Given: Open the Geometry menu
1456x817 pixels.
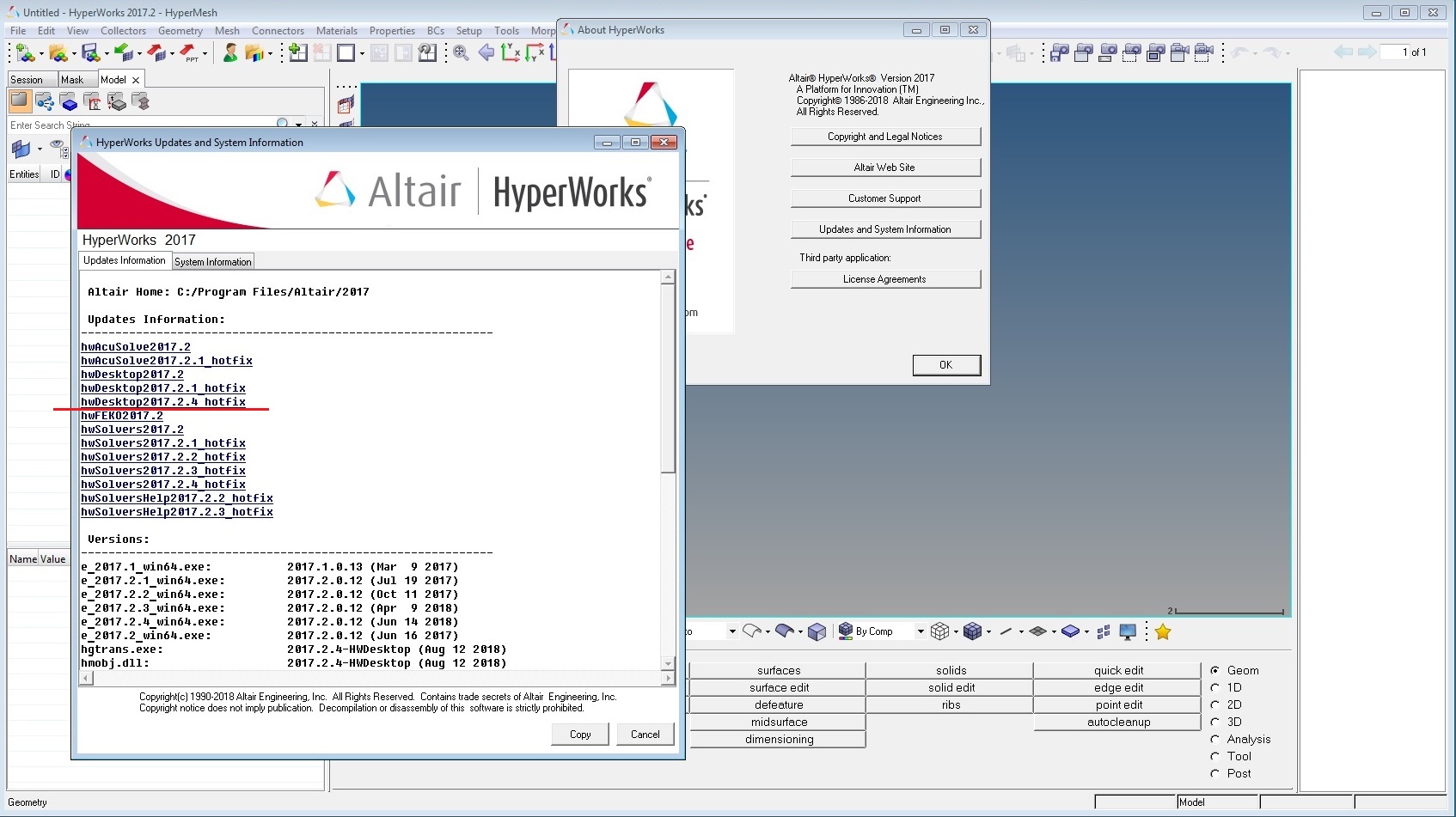Looking at the screenshot, I should click(180, 30).
